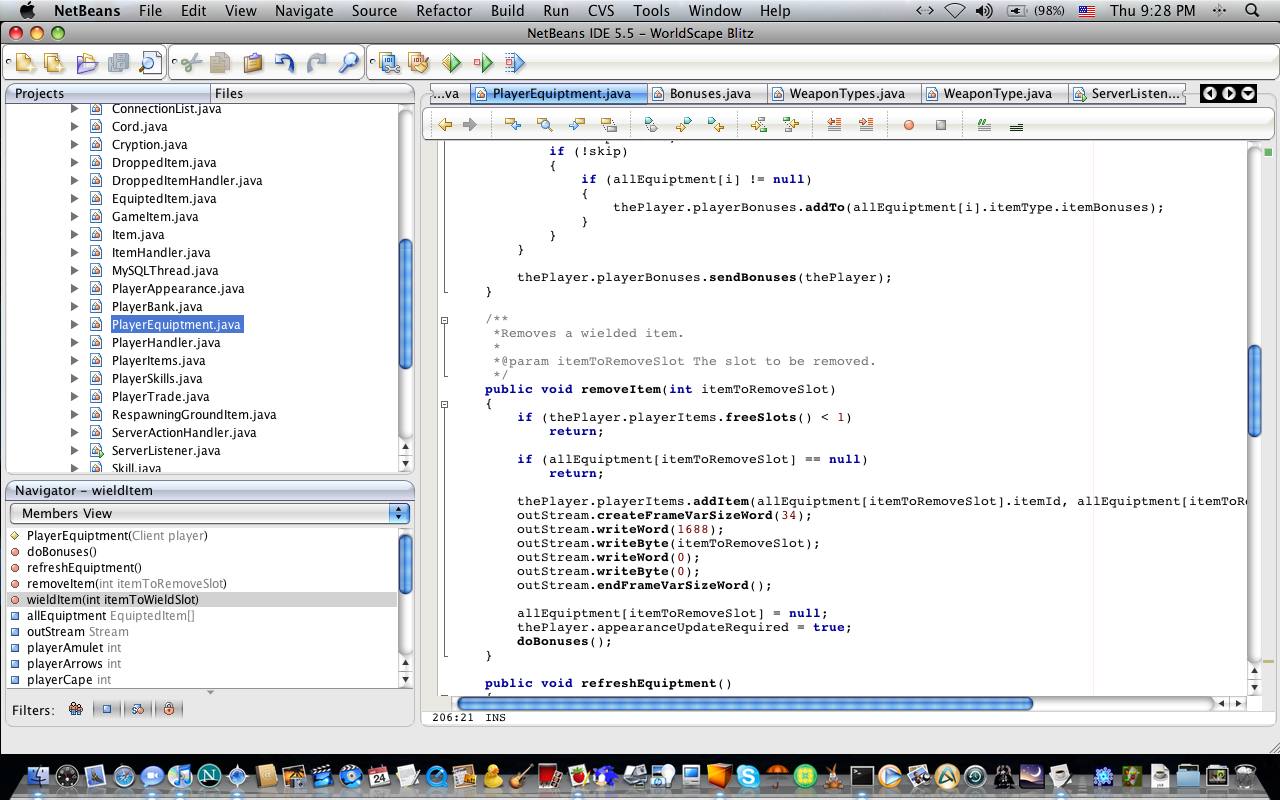Click the volume icon in menu bar
Image resolution: width=1280 pixels, height=800 pixels.
(984, 10)
